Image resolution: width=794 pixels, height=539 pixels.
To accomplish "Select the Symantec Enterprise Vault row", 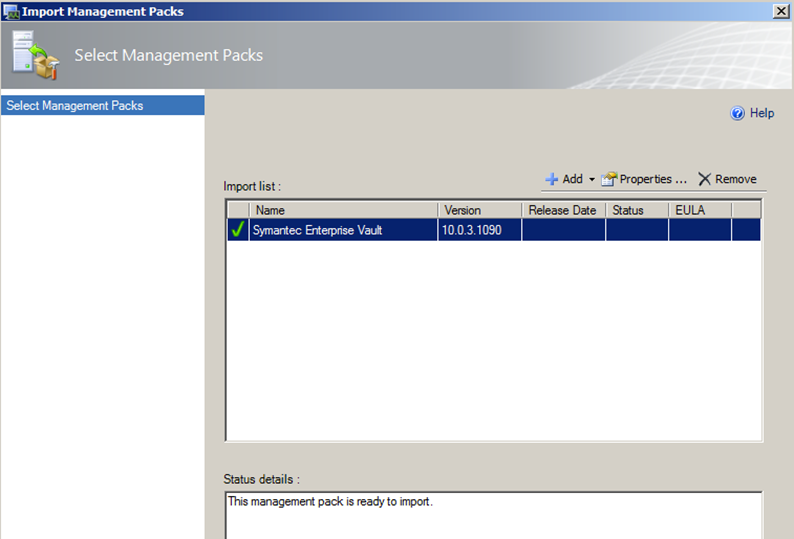I will point(494,230).
